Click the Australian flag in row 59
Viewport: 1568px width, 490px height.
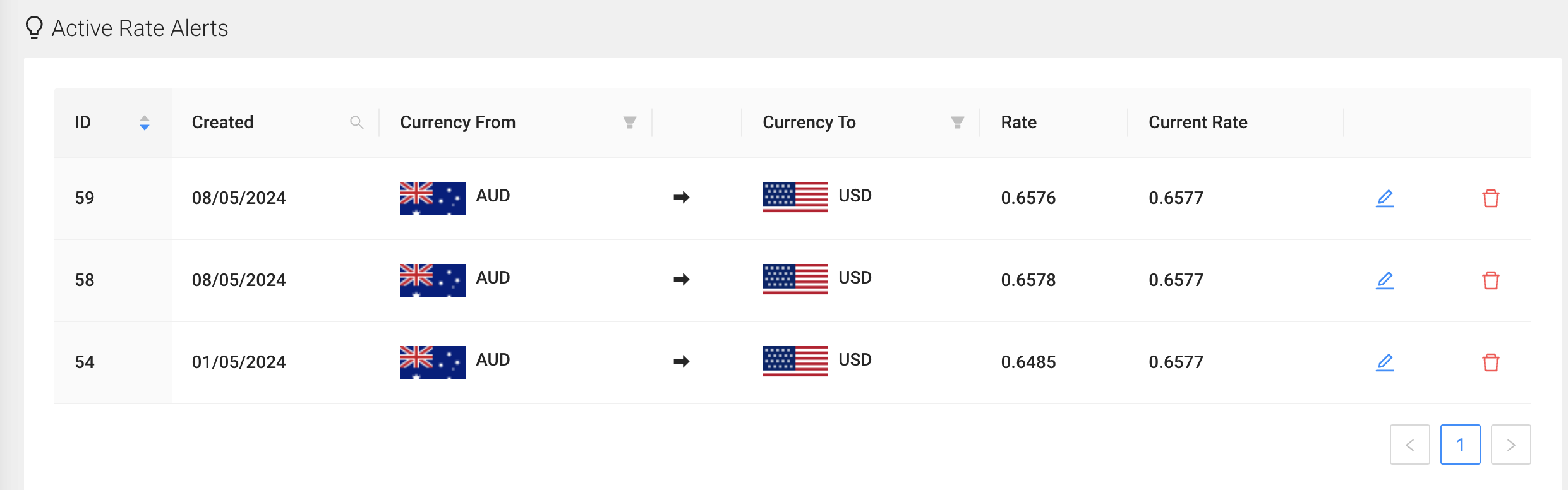point(432,198)
